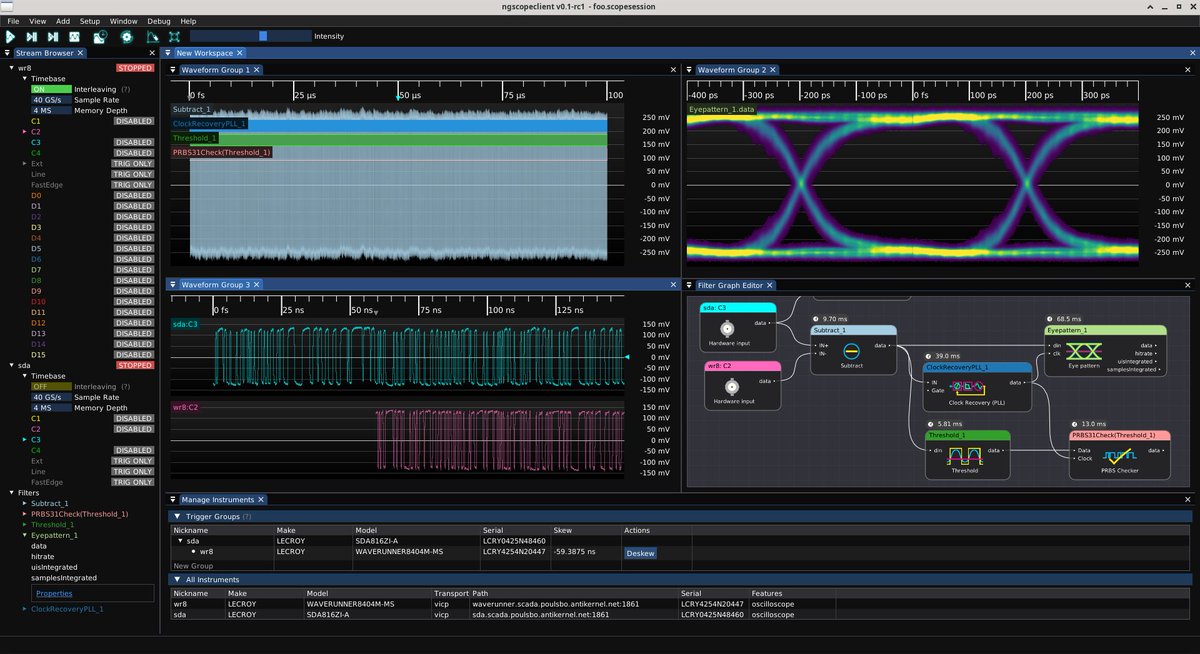Toggle the wr8 C3 DISABLED badge
Viewport: 1200px width, 654px height.
coord(134,142)
